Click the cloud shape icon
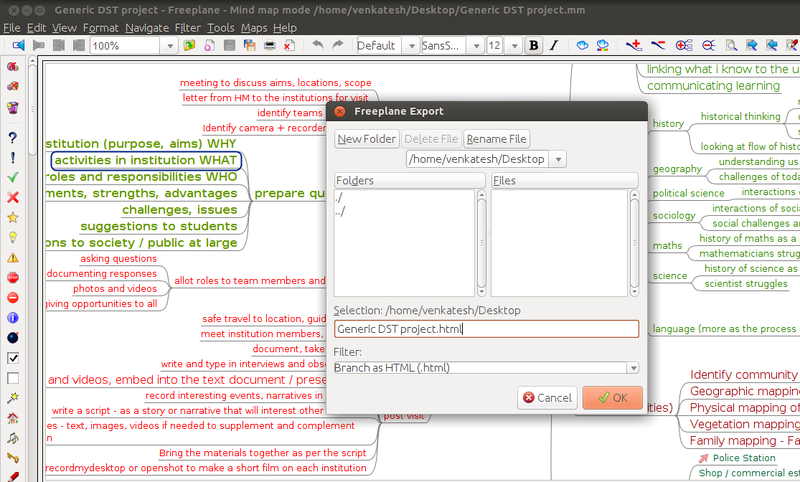The width and height of the screenshot is (800, 482). [582, 45]
